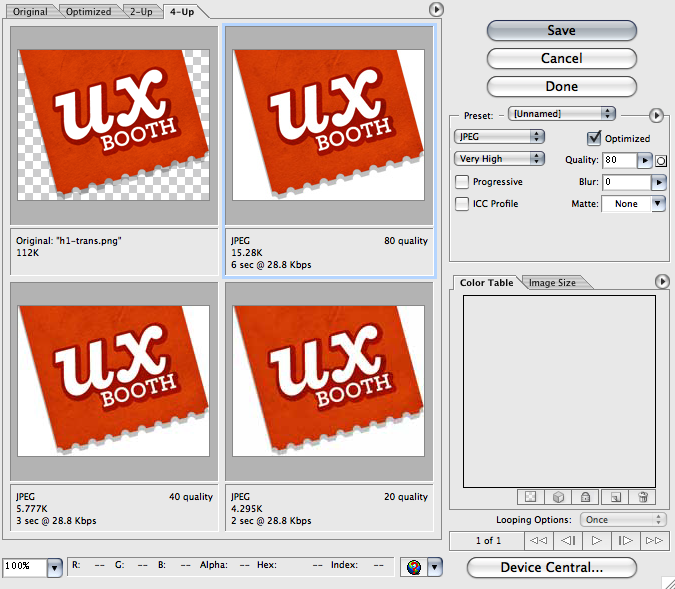Toggle the Optimized checkbox
The width and height of the screenshot is (675, 589).
click(x=594, y=138)
